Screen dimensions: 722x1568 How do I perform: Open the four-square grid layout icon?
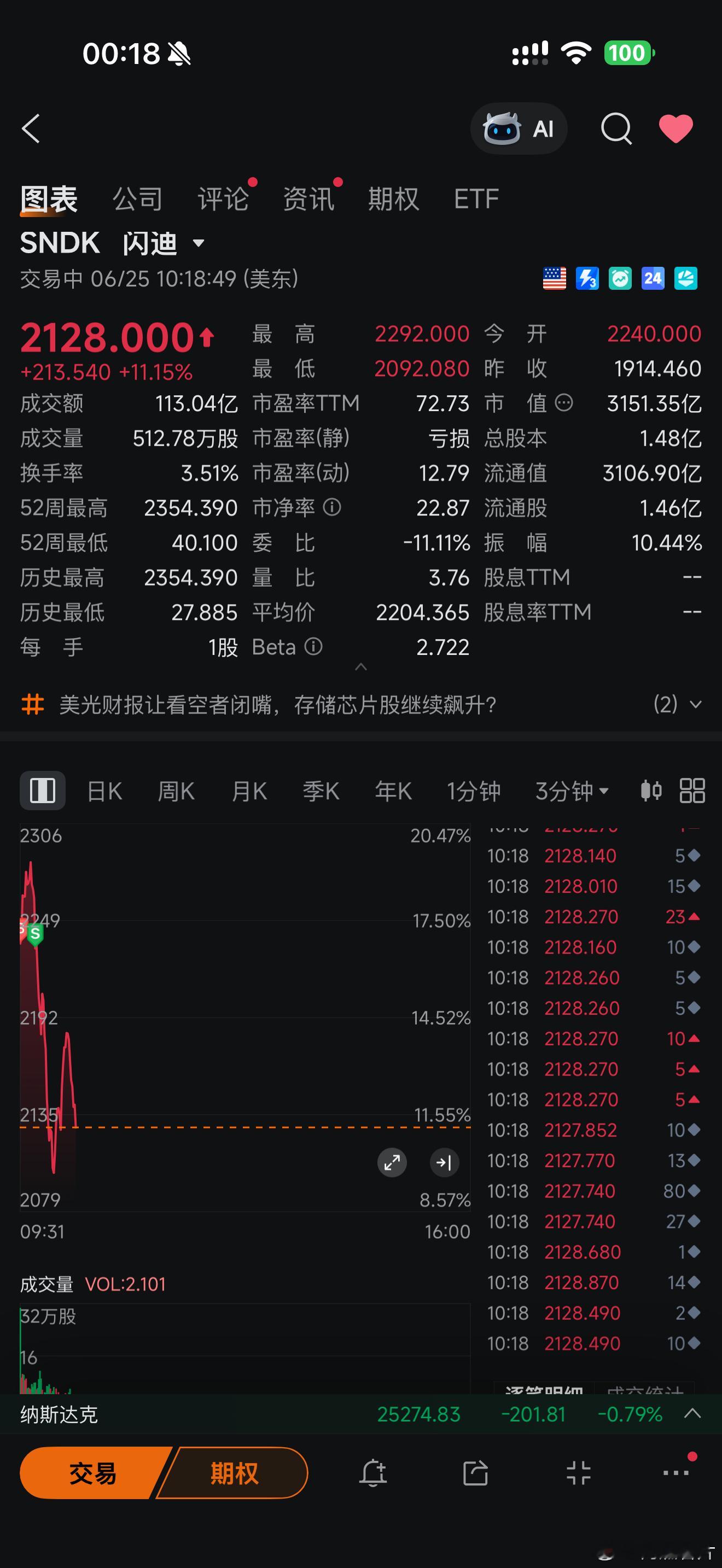[692, 791]
